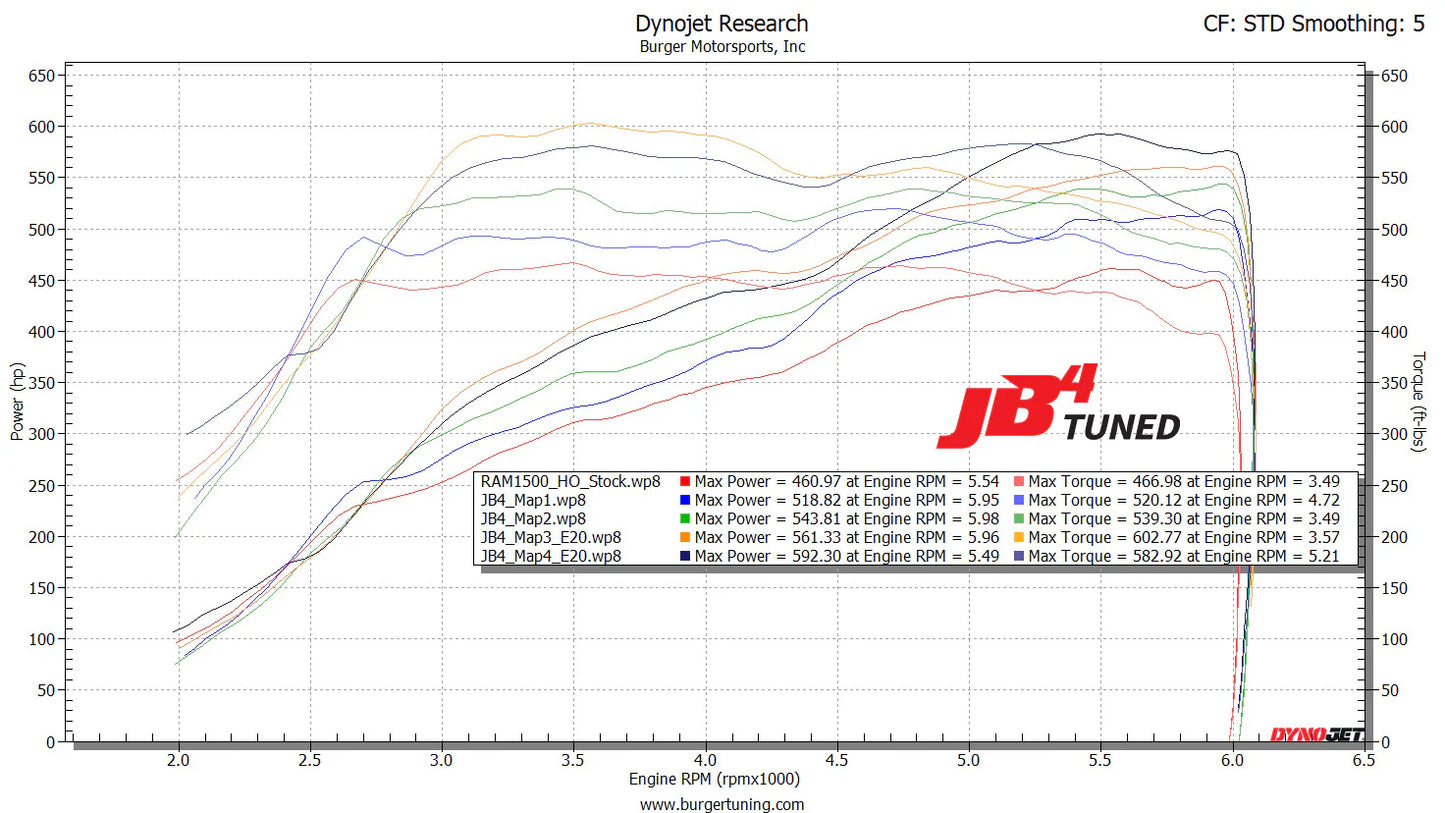Select the JB4_Map3_E20.wp8 legend entry
The height and width of the screenshot is (813, 1445).
[548, 538]
